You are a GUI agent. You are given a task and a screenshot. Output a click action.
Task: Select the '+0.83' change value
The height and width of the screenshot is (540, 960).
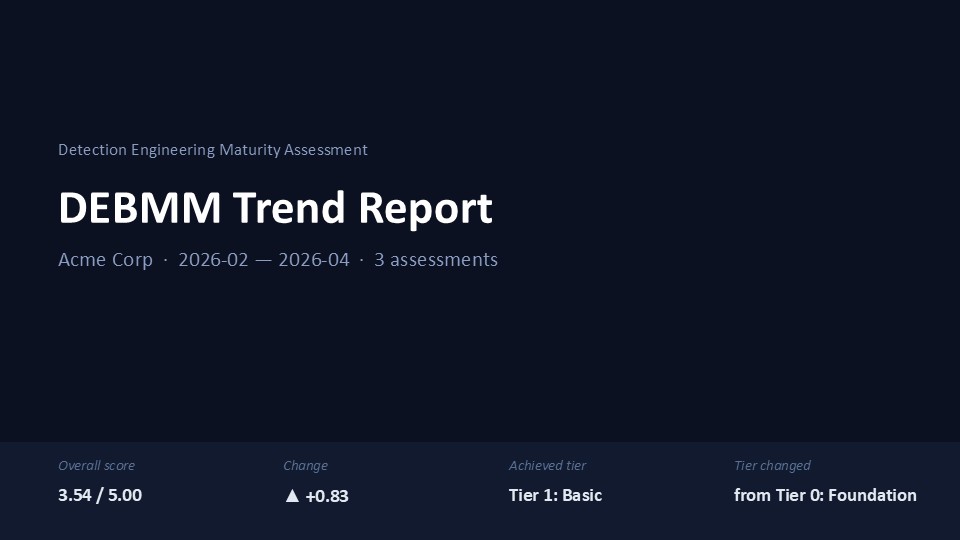coord(327,496)
